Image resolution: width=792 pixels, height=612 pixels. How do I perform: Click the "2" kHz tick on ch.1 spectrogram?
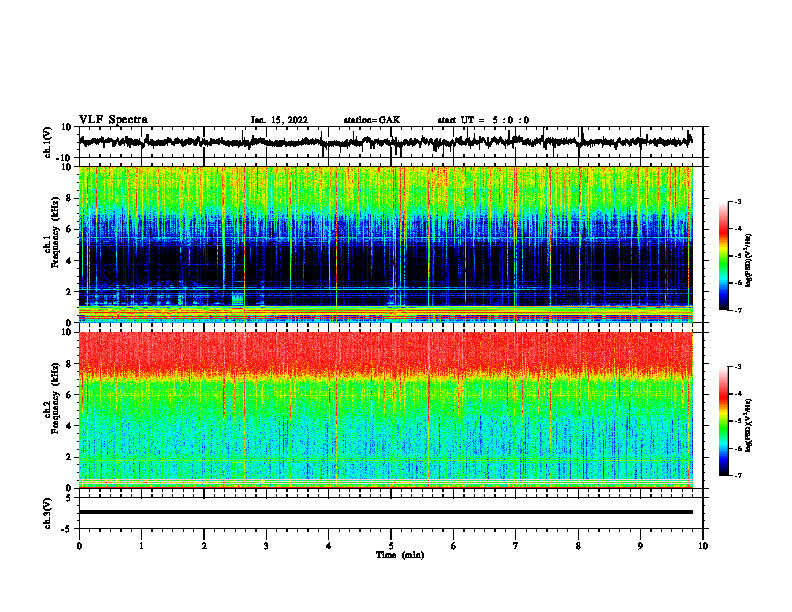(69, 292)
